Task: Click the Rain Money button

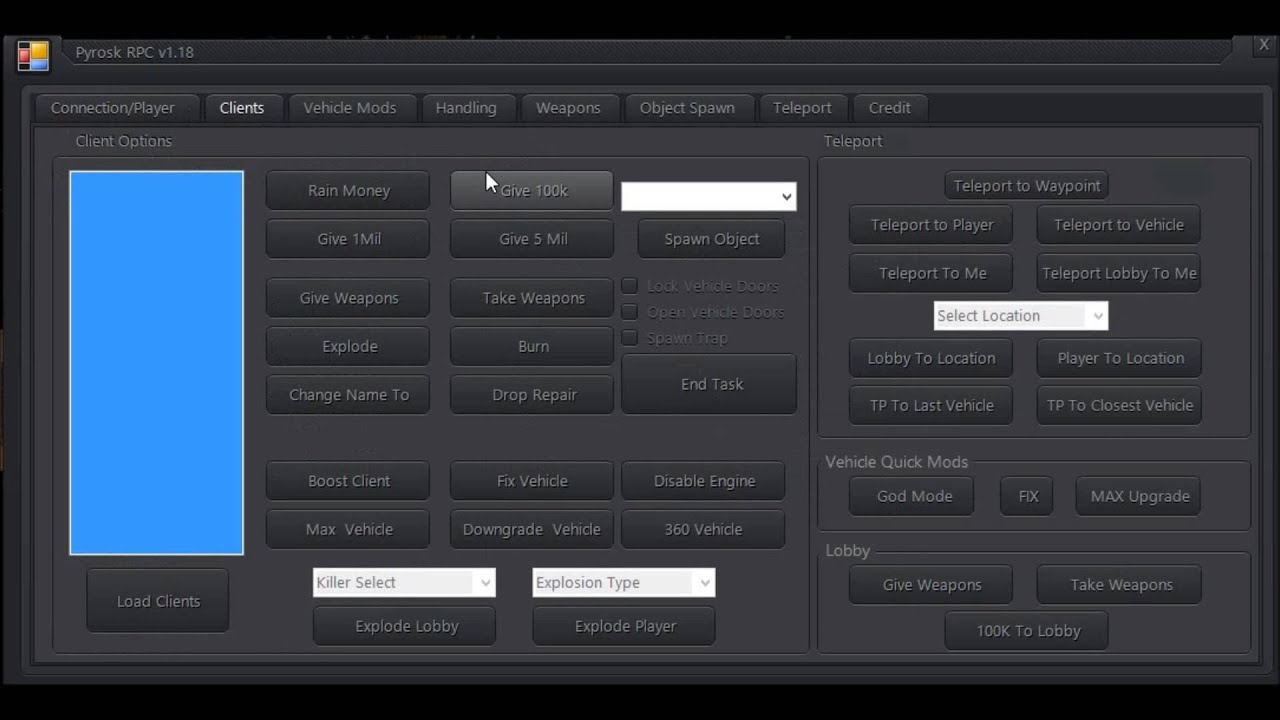Action: tap(348, 191)
